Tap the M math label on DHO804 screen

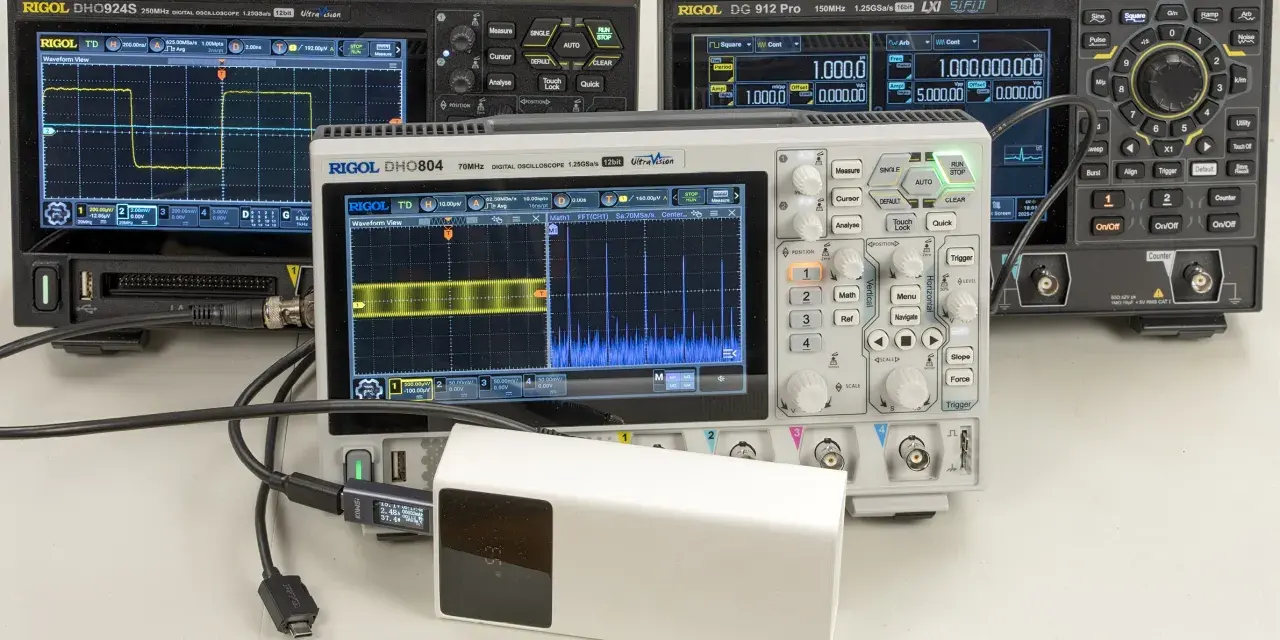tap(659, 377)
